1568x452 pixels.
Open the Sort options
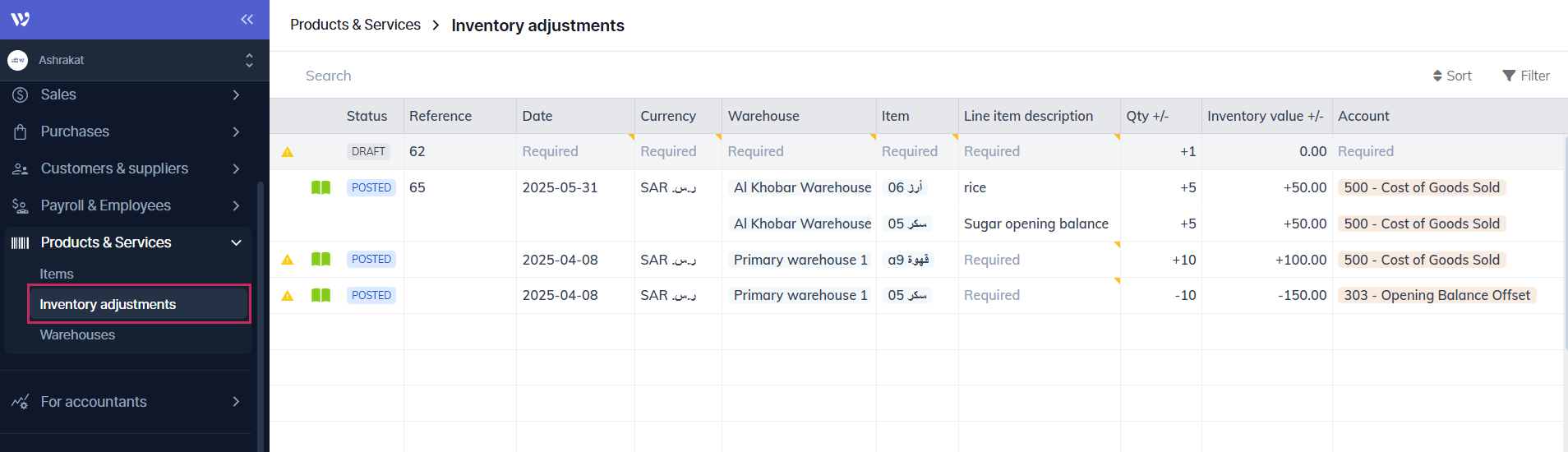click(1452, 76)
